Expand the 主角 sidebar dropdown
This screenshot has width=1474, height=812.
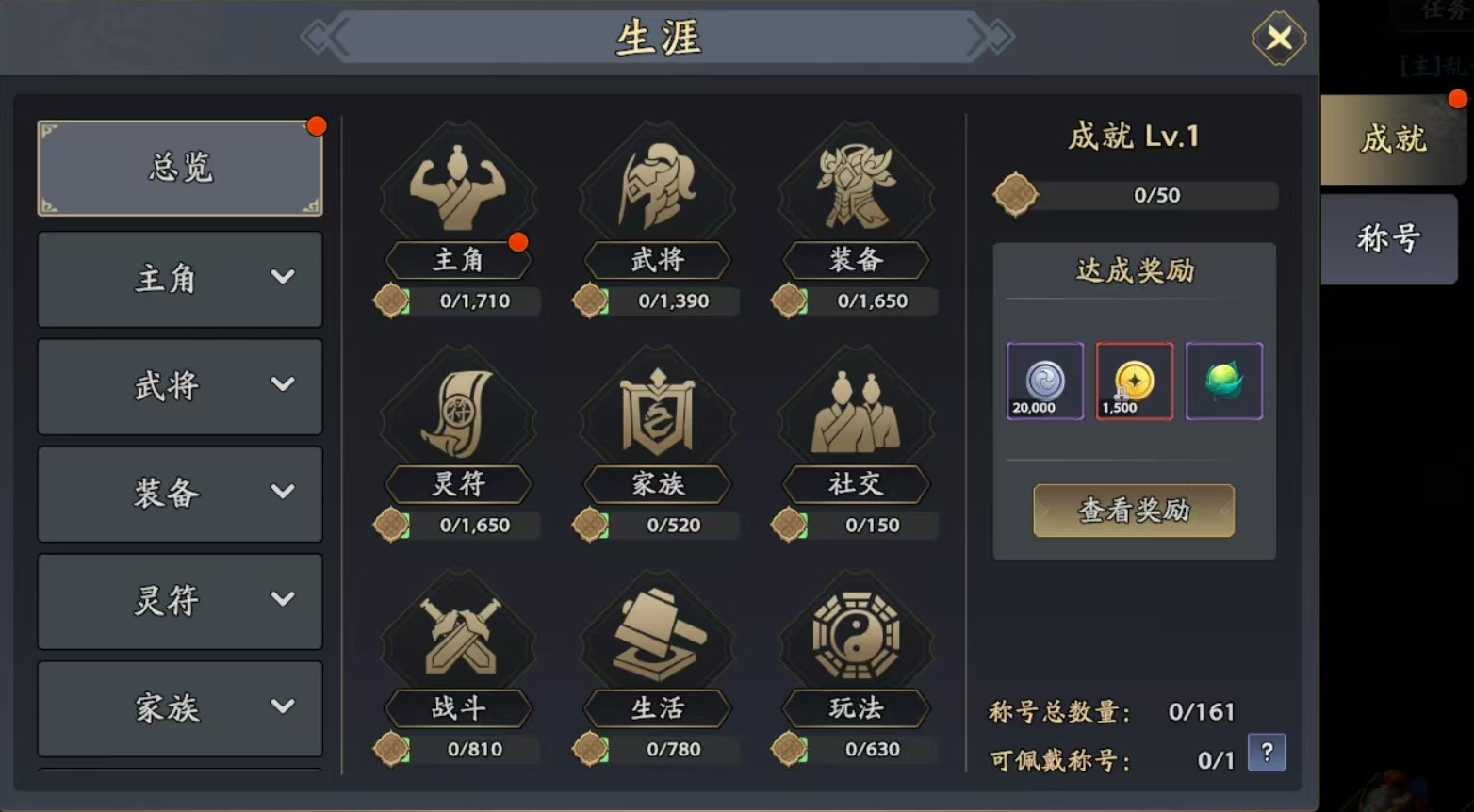pos(283,277)
